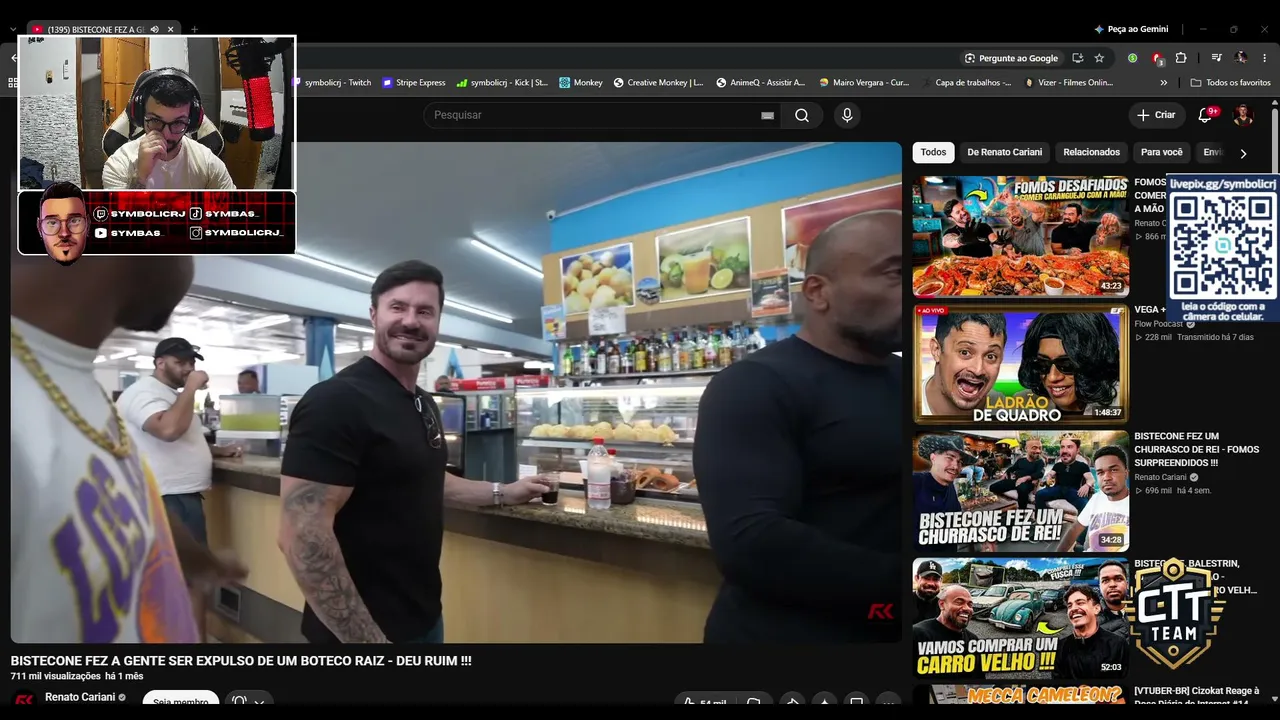Open the Chrome three-dot menu

coord(1265,58)
